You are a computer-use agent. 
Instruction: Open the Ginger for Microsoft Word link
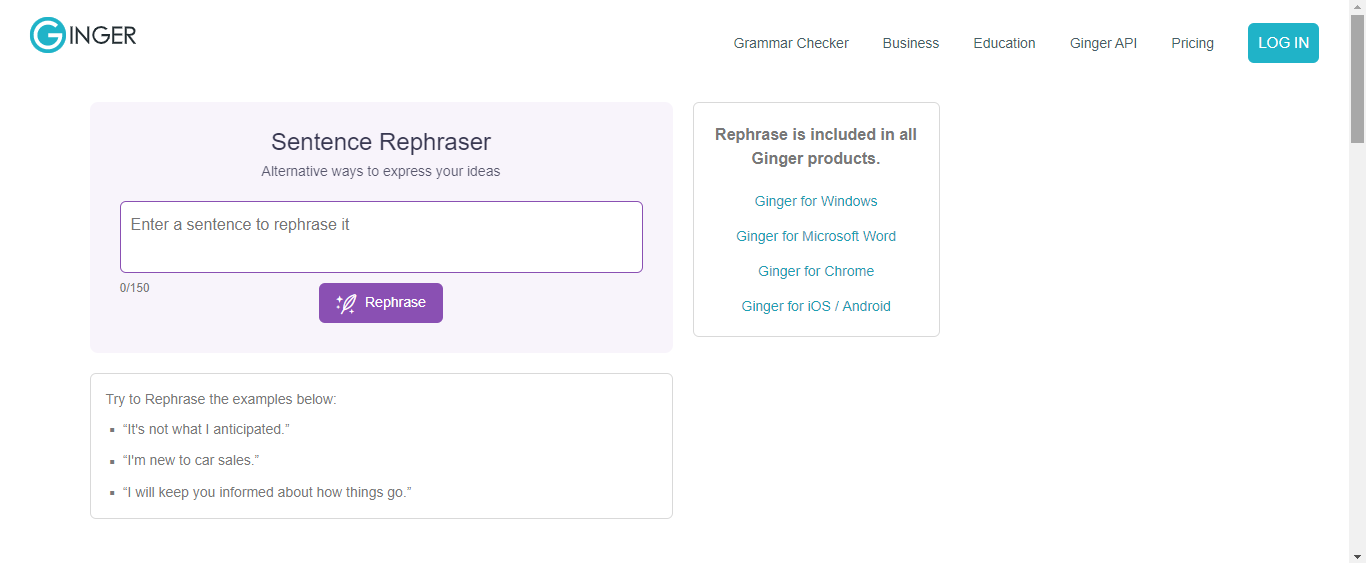[816, 236]
